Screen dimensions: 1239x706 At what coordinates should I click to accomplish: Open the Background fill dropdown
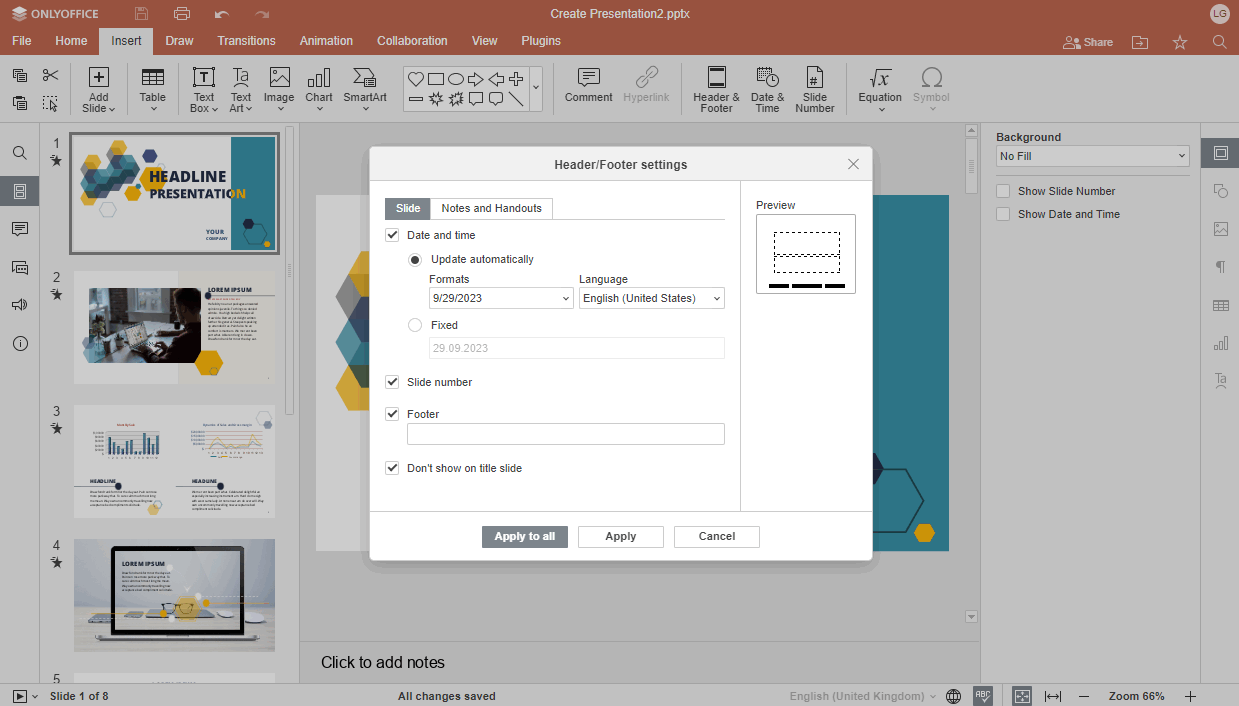click(1092, 156)
